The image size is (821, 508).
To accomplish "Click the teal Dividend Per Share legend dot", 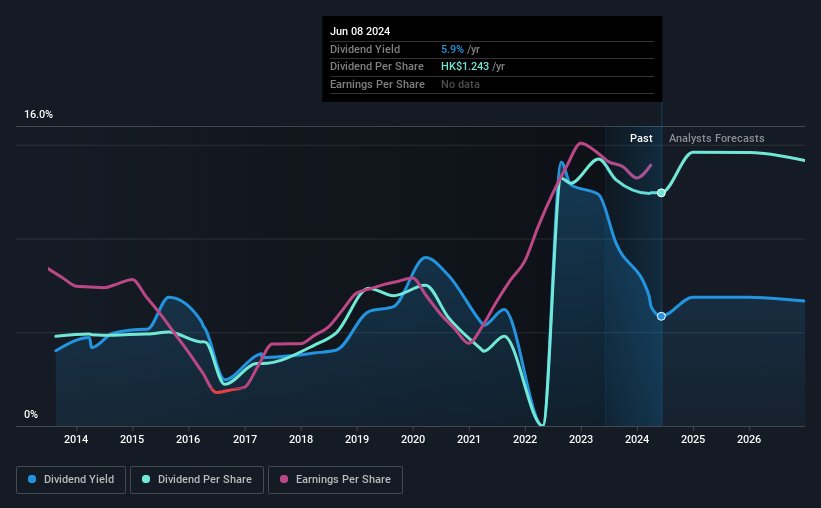I will (x=146, y=479).
